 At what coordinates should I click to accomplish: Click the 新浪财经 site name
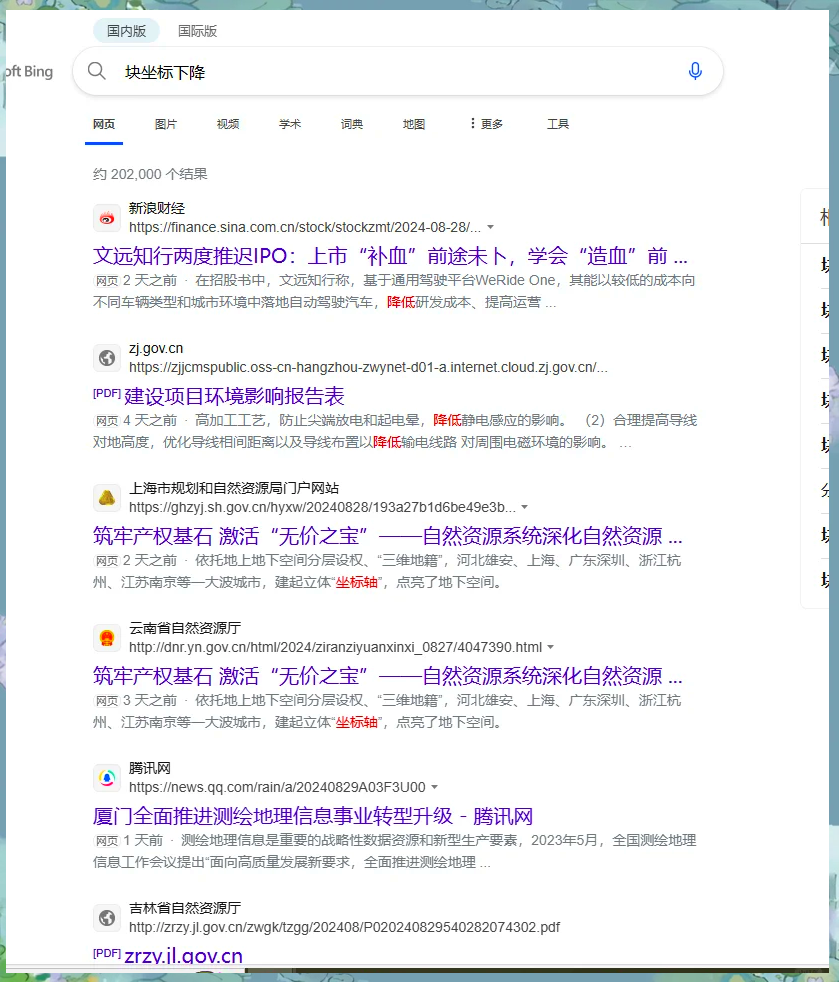[157, 208]
